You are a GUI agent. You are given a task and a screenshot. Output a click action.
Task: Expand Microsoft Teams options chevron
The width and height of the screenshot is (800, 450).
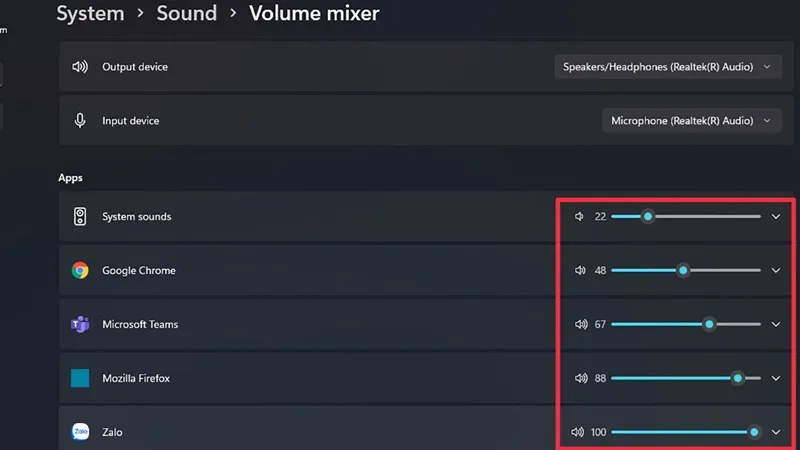pyautogui.click(x=776, y=324)
